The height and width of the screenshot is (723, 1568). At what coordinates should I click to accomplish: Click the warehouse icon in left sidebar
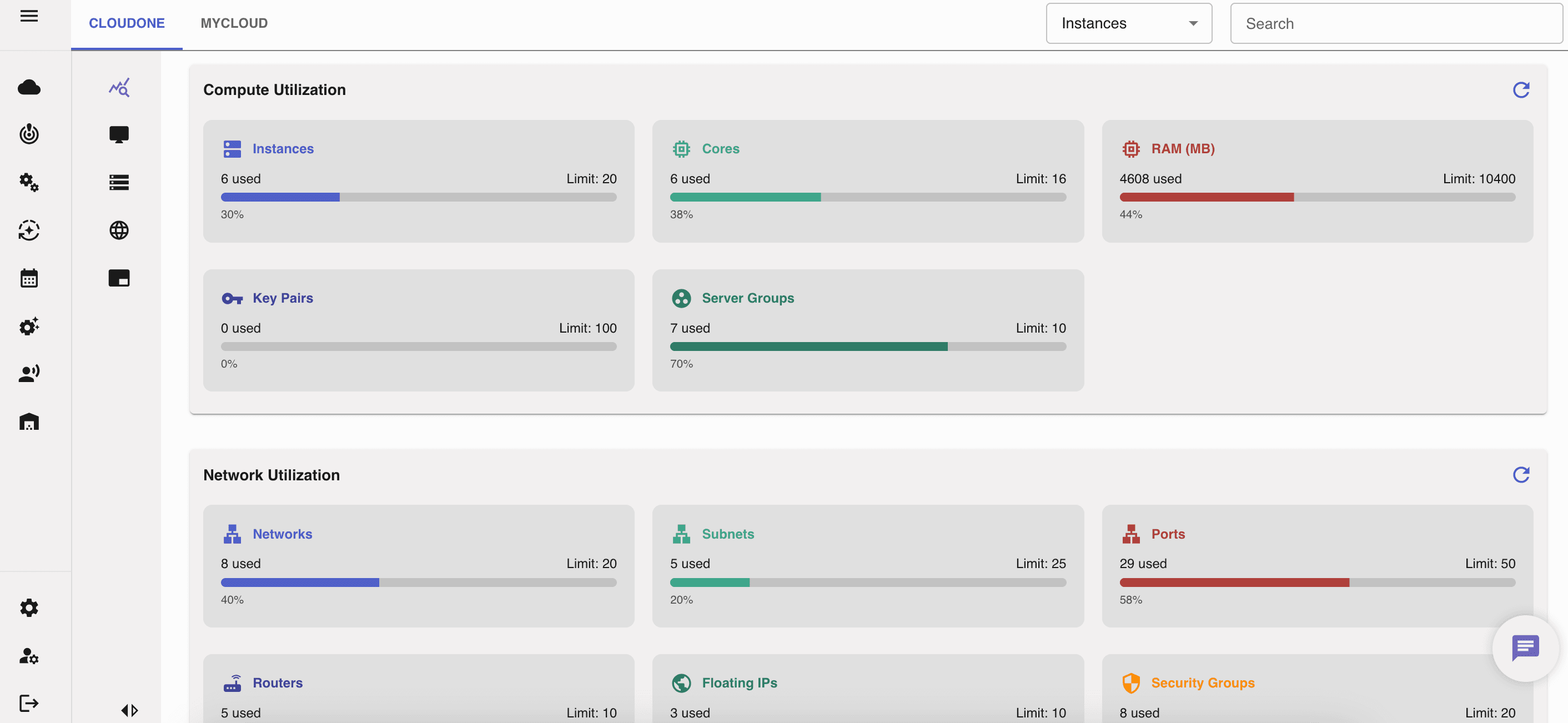pos(29,422)
